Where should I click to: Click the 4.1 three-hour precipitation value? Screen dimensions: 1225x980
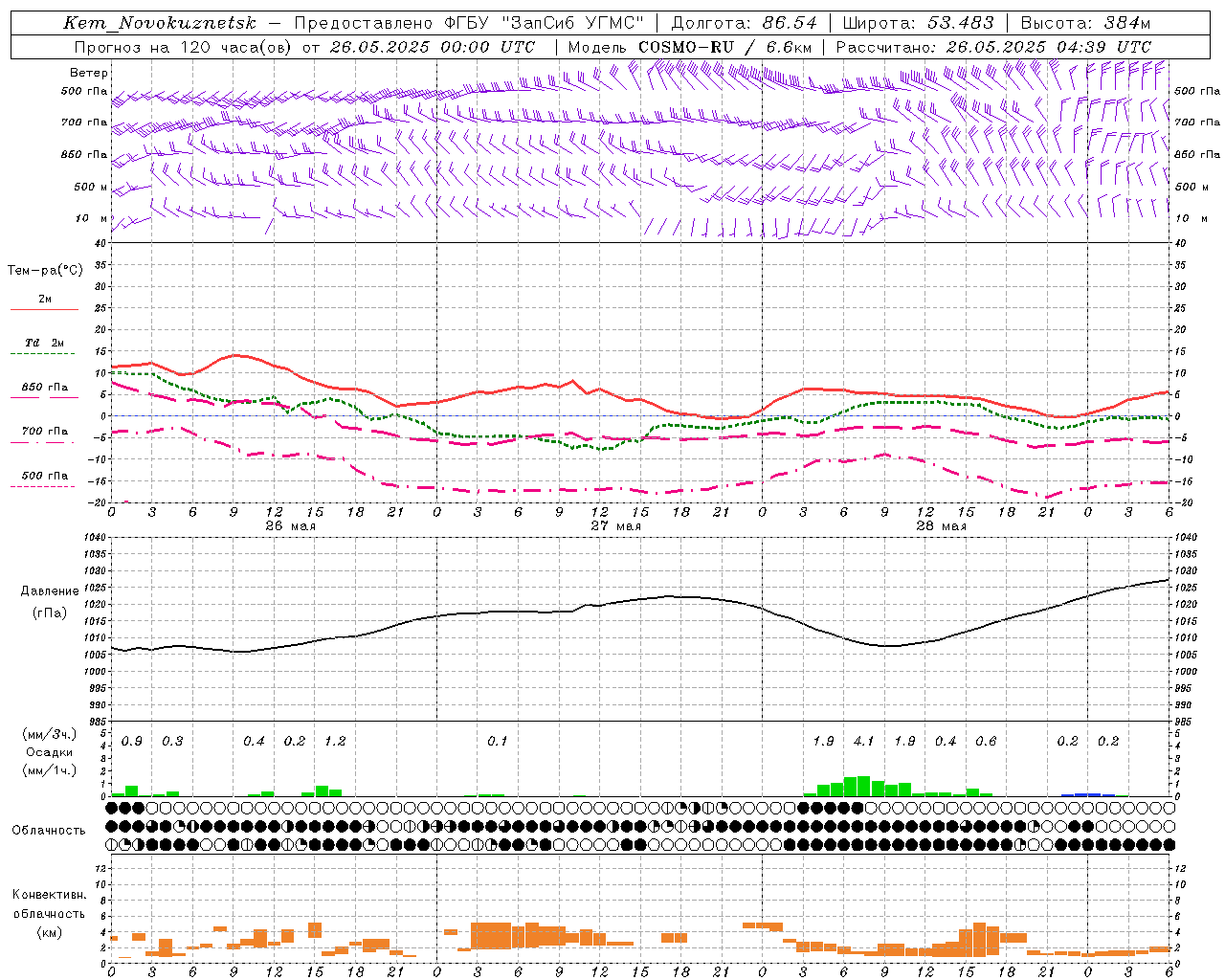click(x=864, y=742)
